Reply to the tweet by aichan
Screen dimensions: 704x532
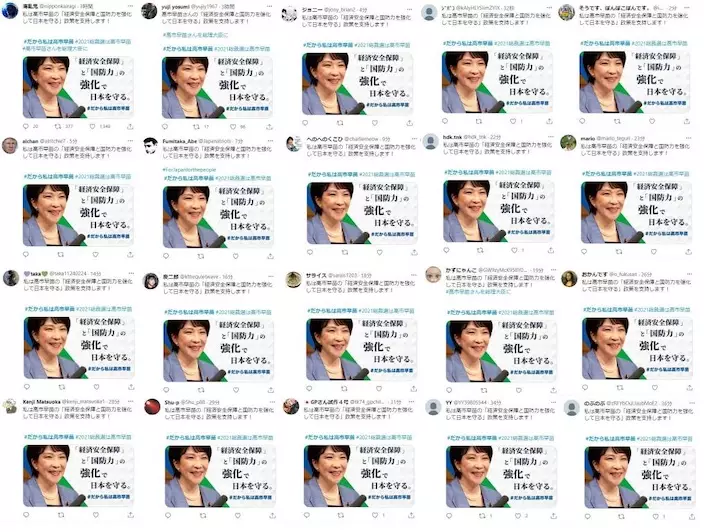pos(26,255)
